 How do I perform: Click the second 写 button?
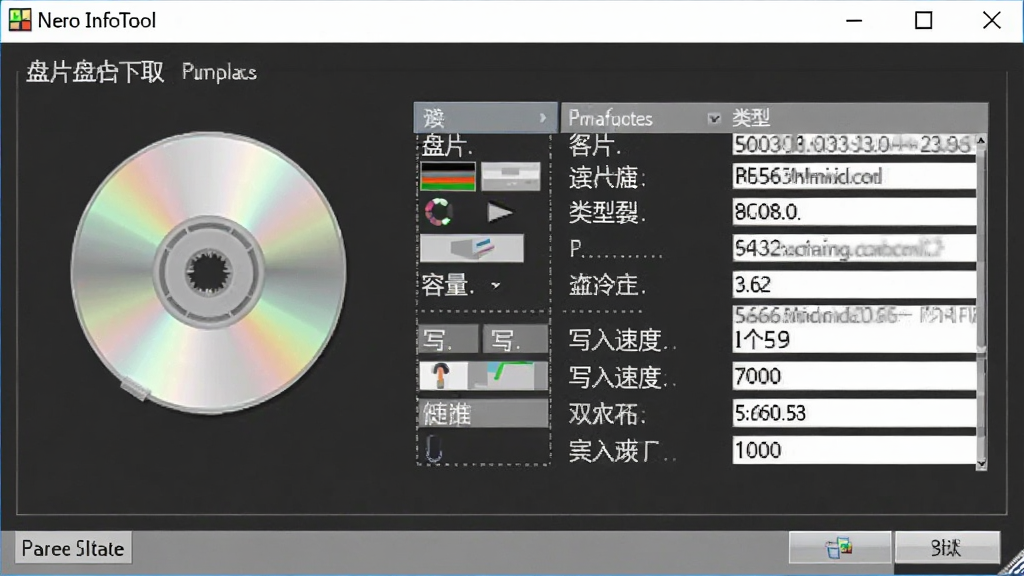coord(515,340)
